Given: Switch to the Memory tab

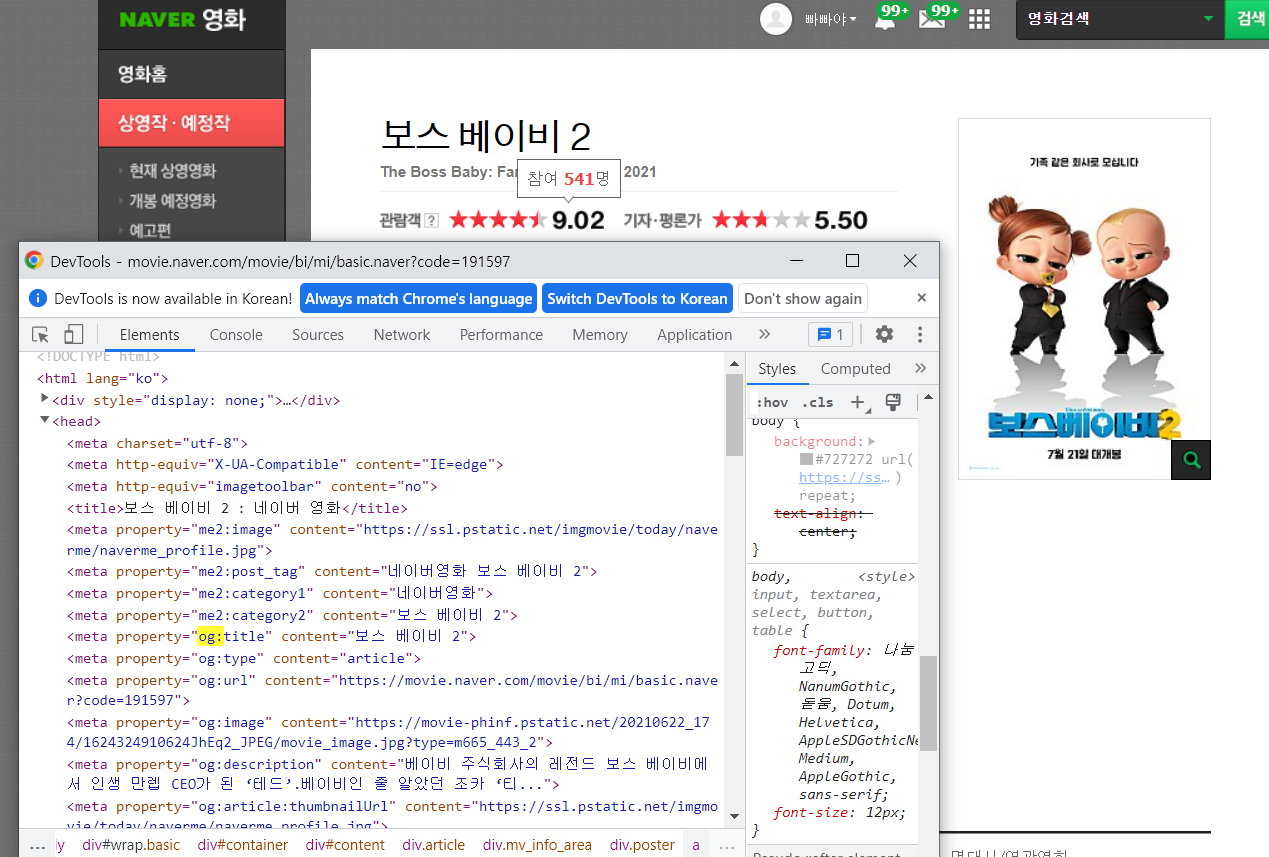Looking at the screenshot, I should coord(600,335).
